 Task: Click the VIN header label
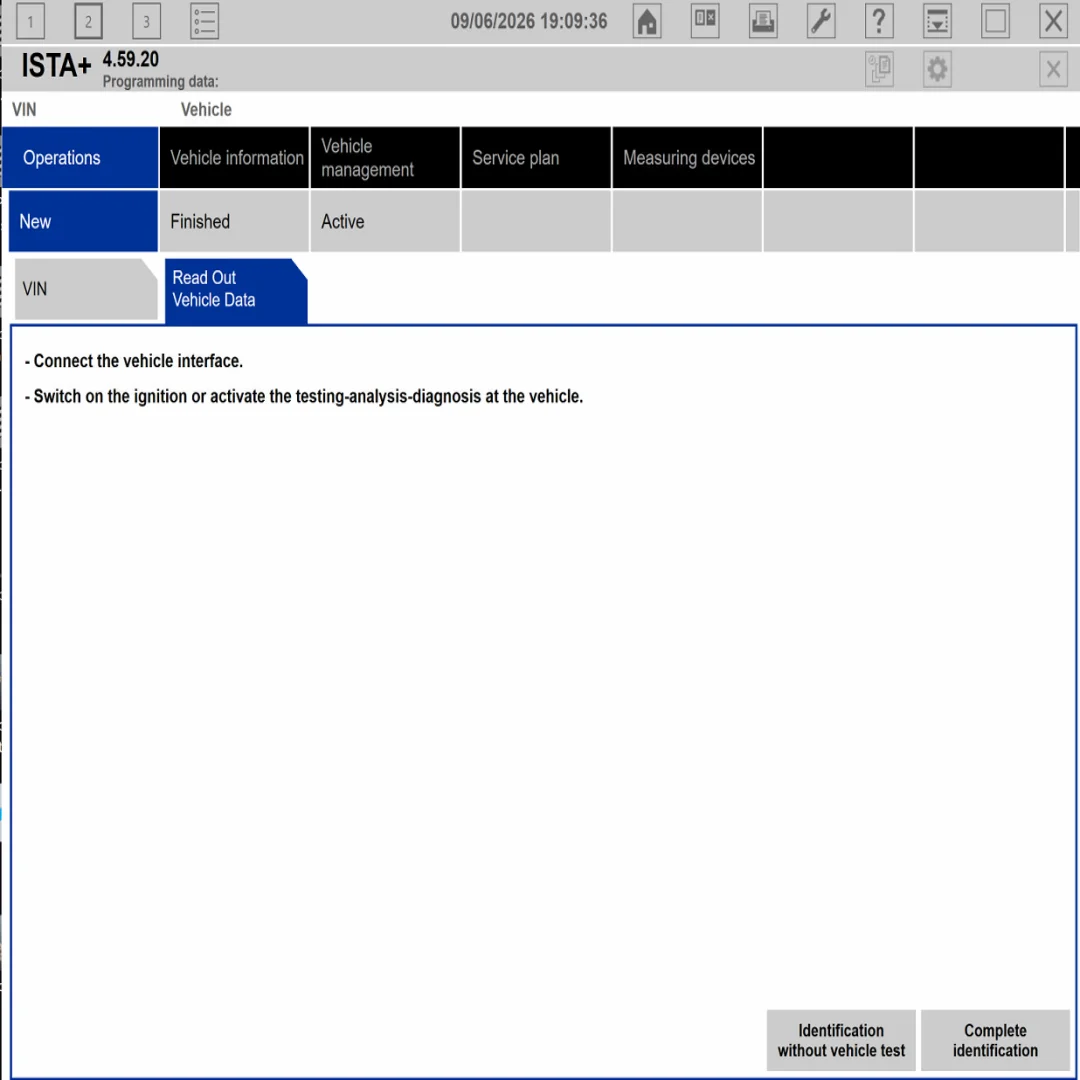coord(24,110)
